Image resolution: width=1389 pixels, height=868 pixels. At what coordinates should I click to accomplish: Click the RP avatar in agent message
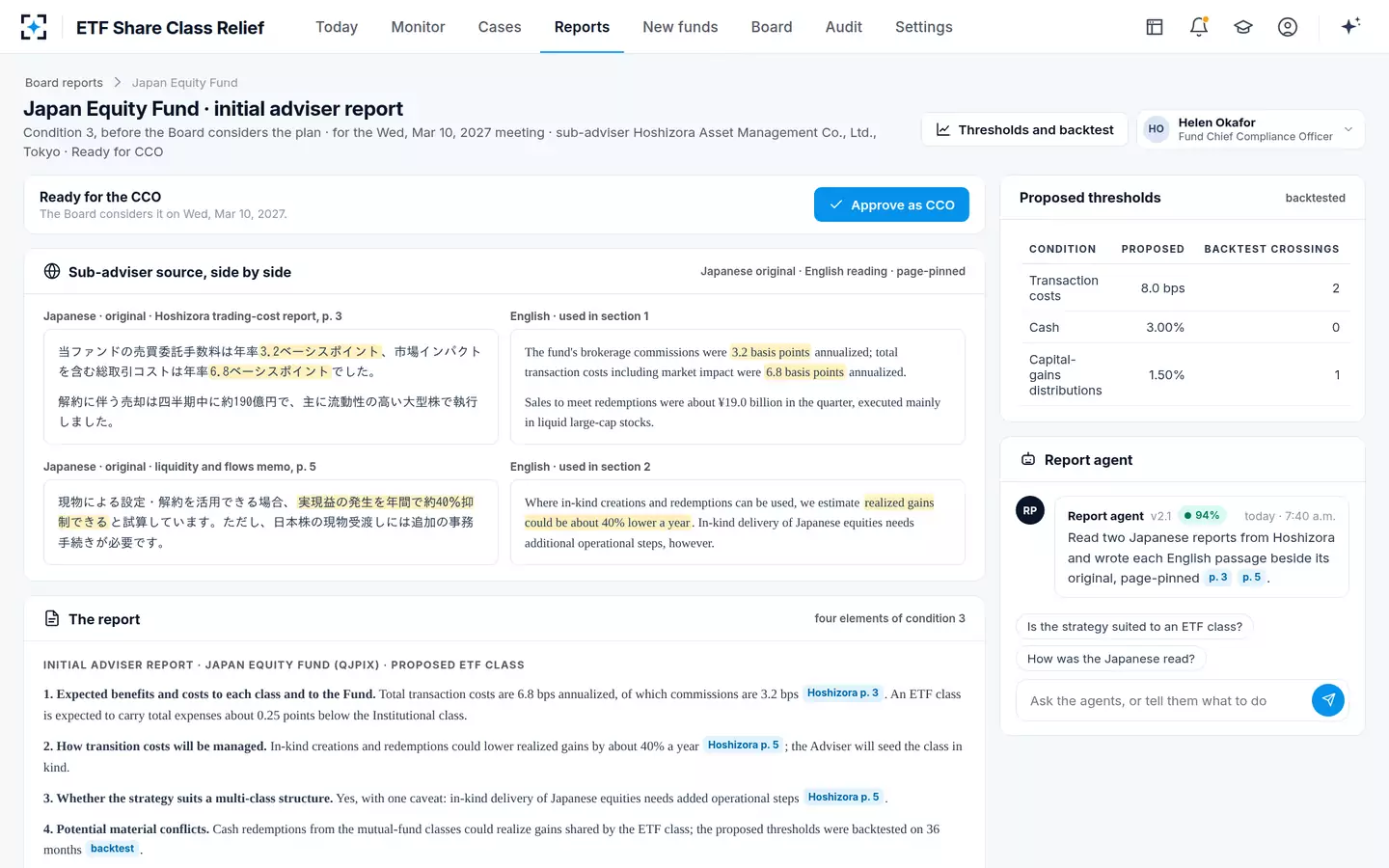[1030, 510]
